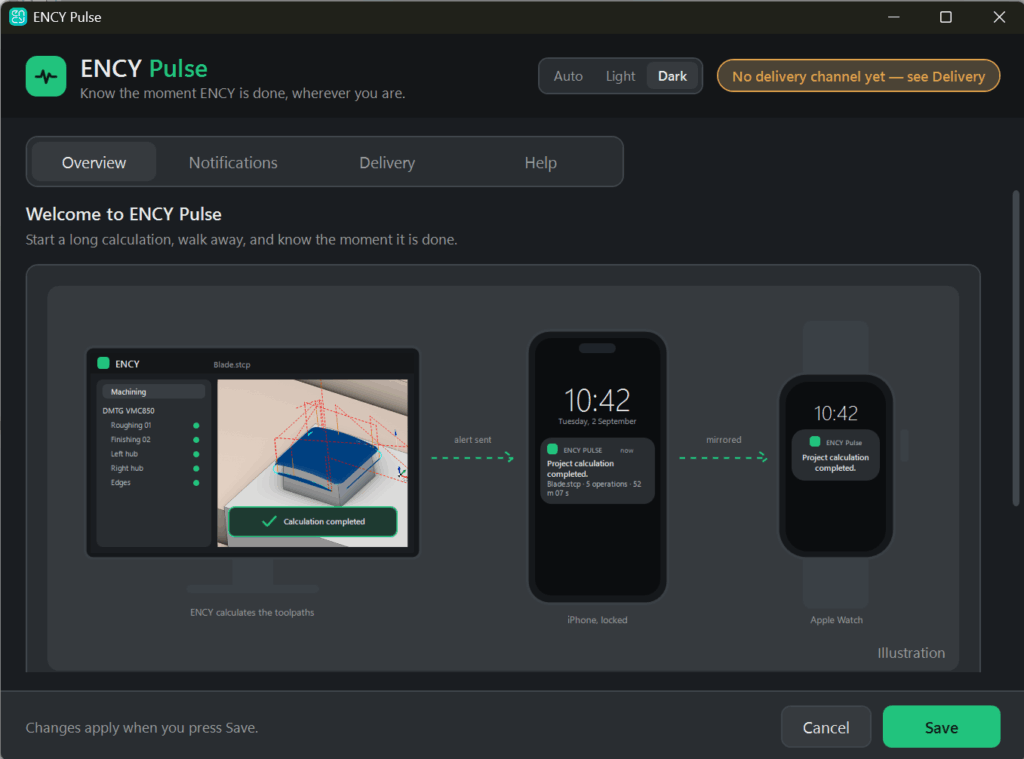Click the locked iPhone illustration
This screenshot has height=759, width=1024.
tap(597, 467)
